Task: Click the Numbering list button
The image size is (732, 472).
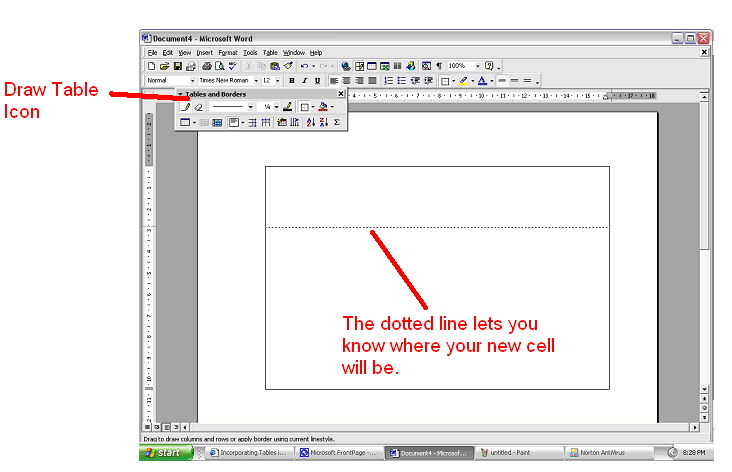Action: click(x=388, y=81)
